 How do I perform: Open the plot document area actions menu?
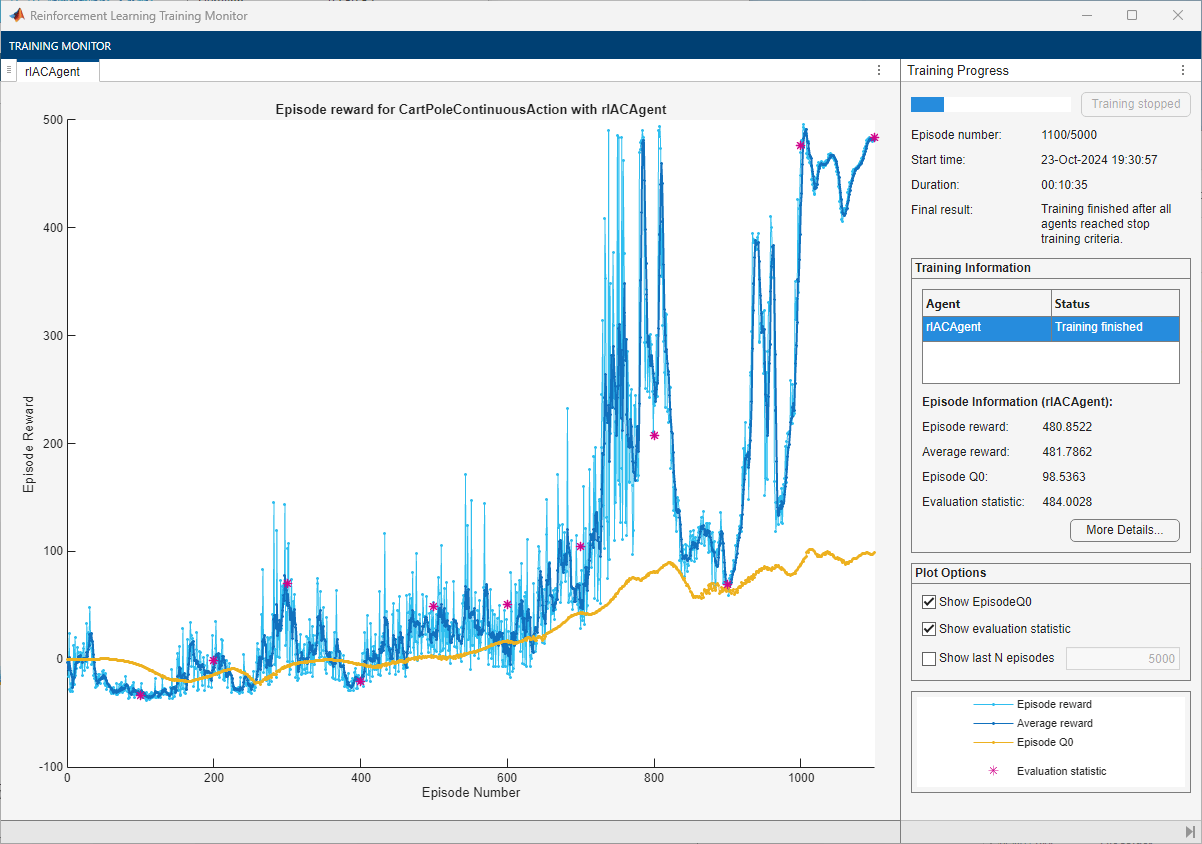click(879, 71)
